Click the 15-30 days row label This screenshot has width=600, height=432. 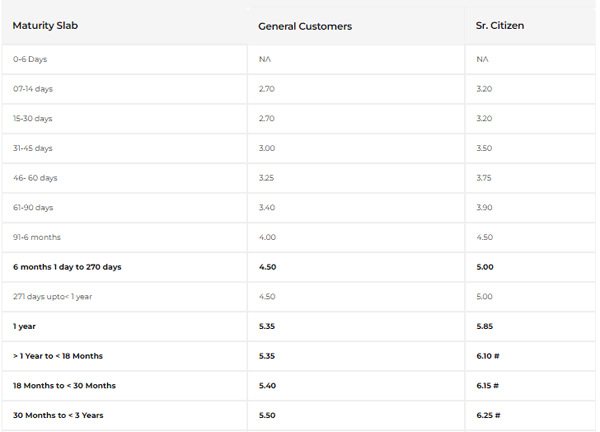tap(33, 118)
